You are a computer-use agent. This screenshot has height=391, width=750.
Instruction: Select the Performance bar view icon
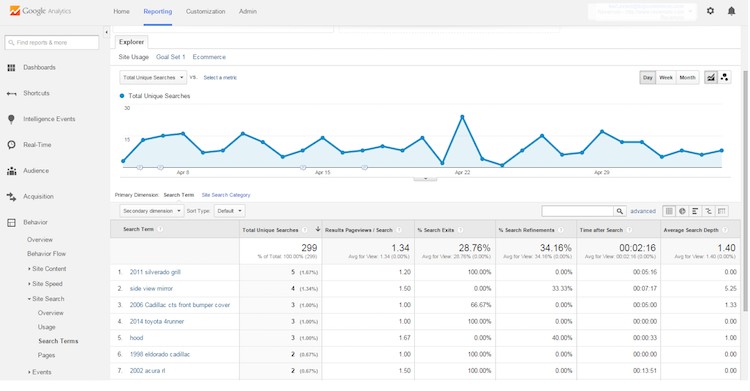coord(695,211)
